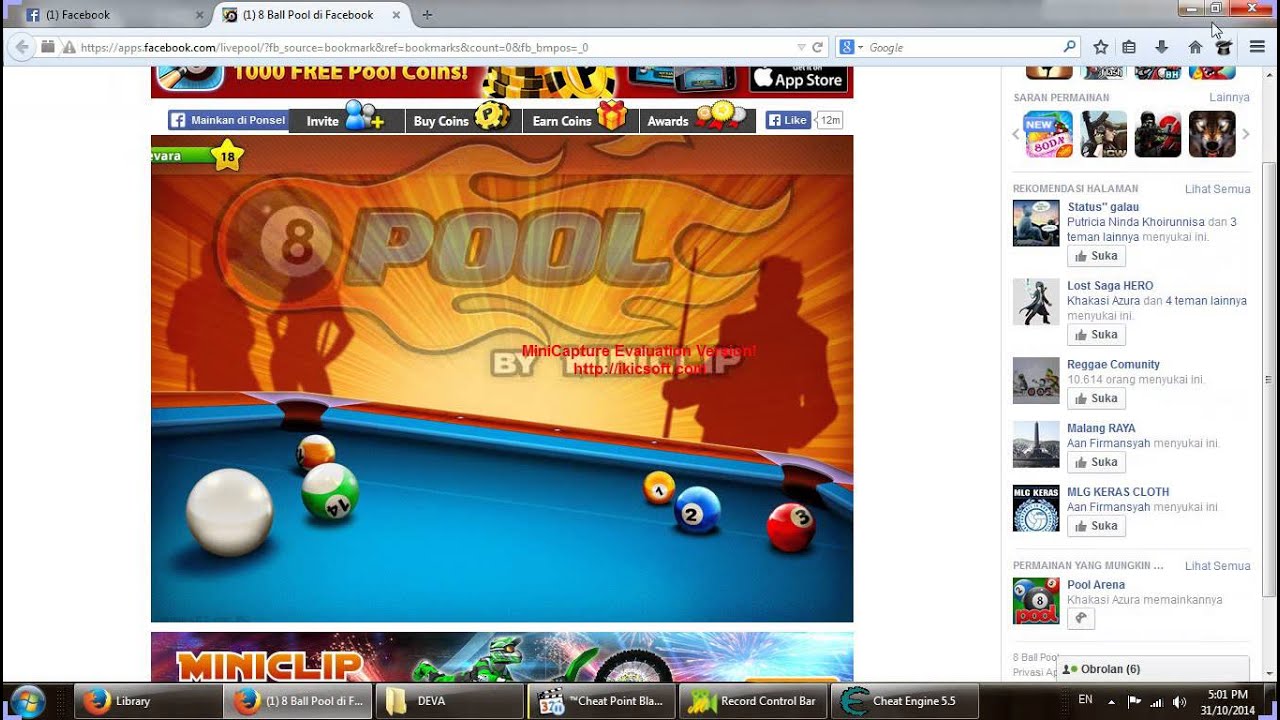Click the magic hat extension icon
Screen dimensions: 1280x720
pyautogui.click(x=1223, y=47)
